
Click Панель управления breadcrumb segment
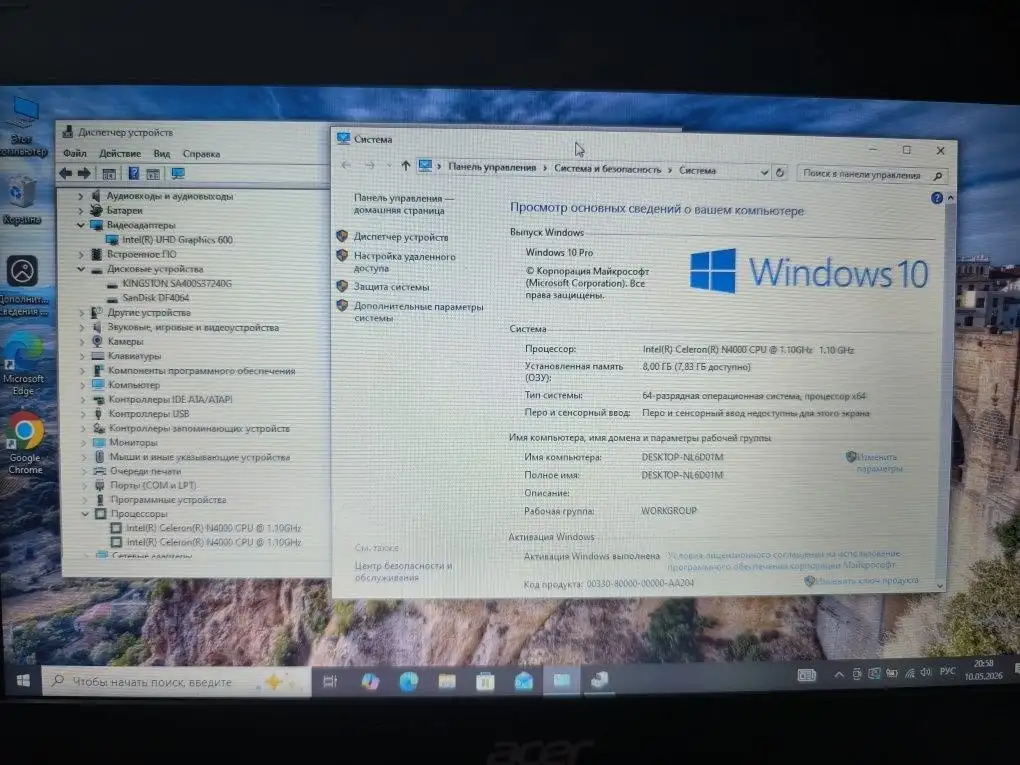492,167
